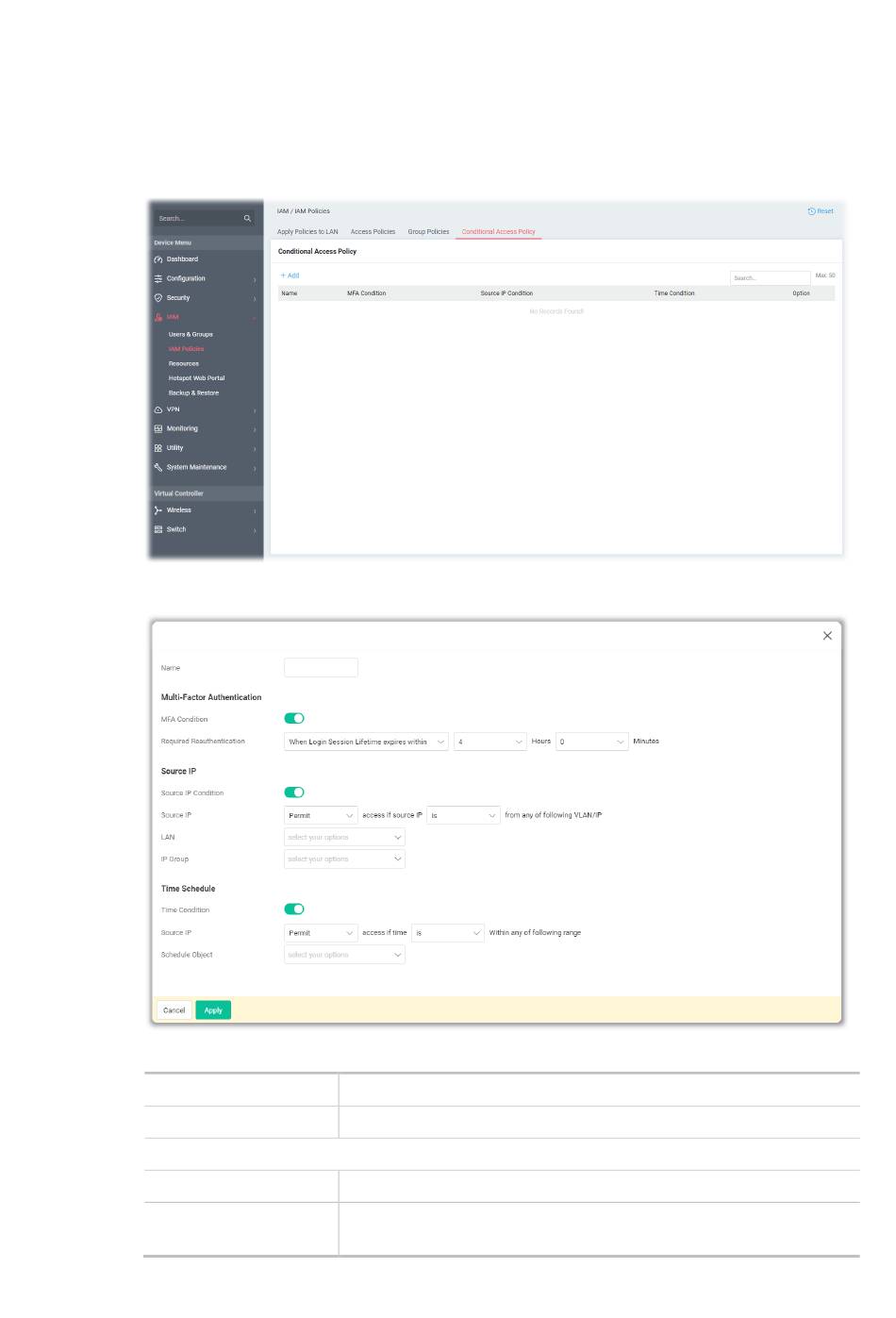Viewport: 896px width, 1318px height.
Task: Select the Conditional Access Policy tab
Action: point(498,231)
